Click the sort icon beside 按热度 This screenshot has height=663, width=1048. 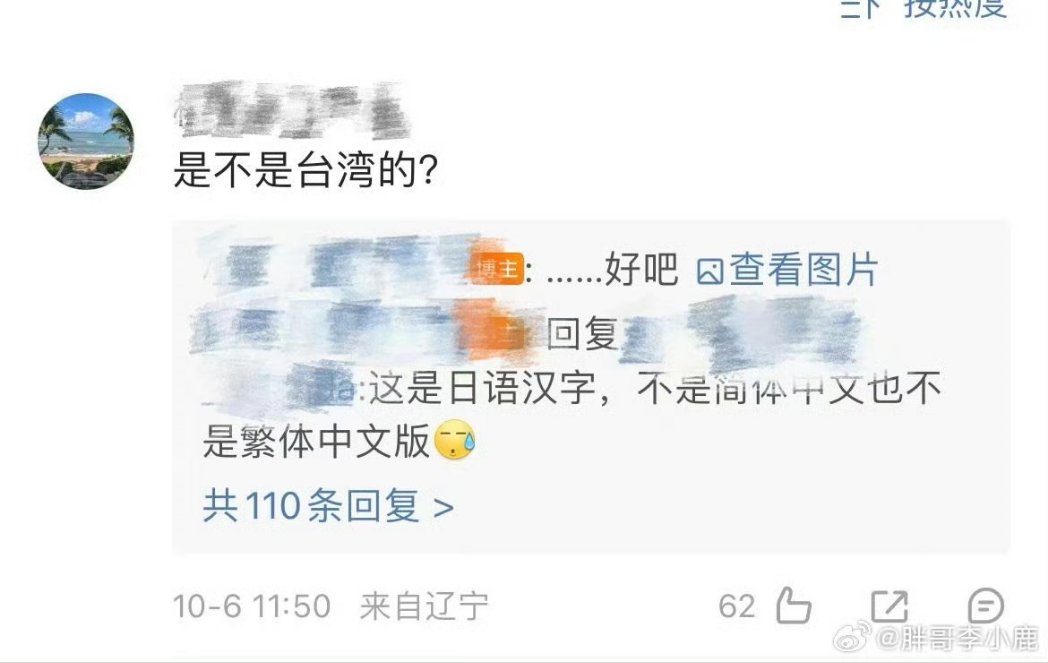tap(860, 8)
